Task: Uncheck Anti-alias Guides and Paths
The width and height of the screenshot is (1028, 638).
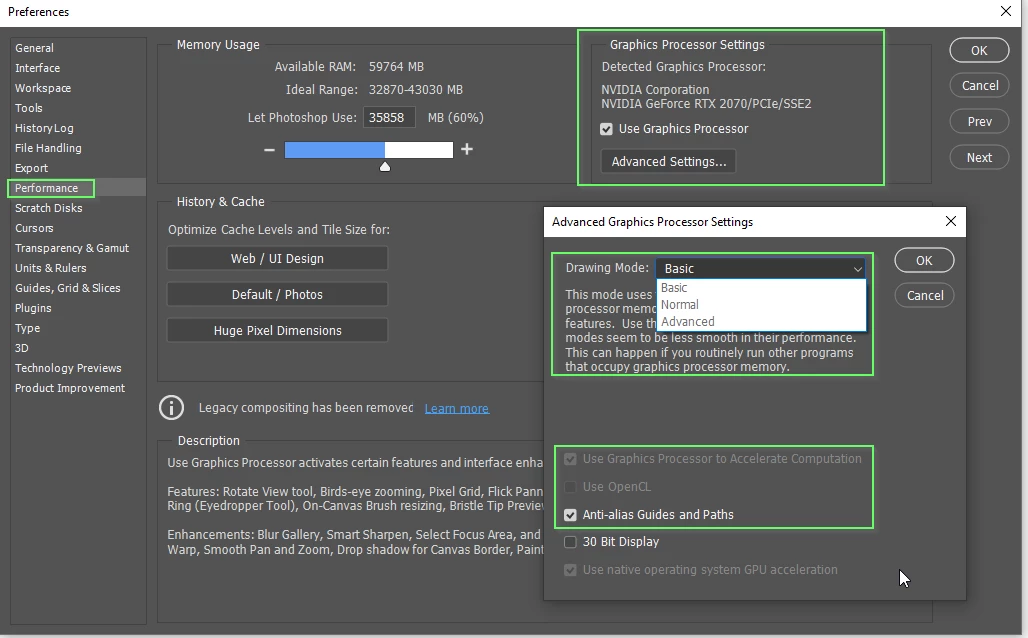Action: point(570,515)
